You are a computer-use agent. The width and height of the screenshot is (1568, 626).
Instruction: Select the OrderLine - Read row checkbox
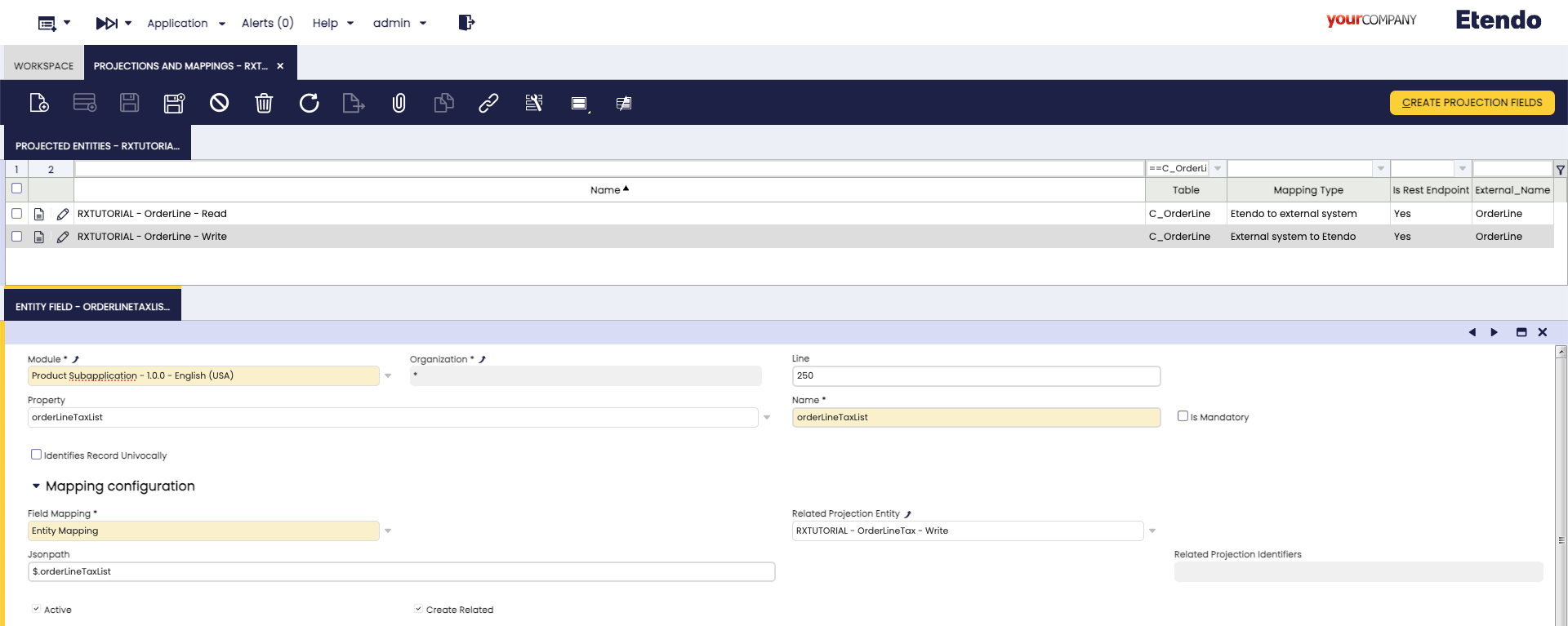(x=16, y=213)
